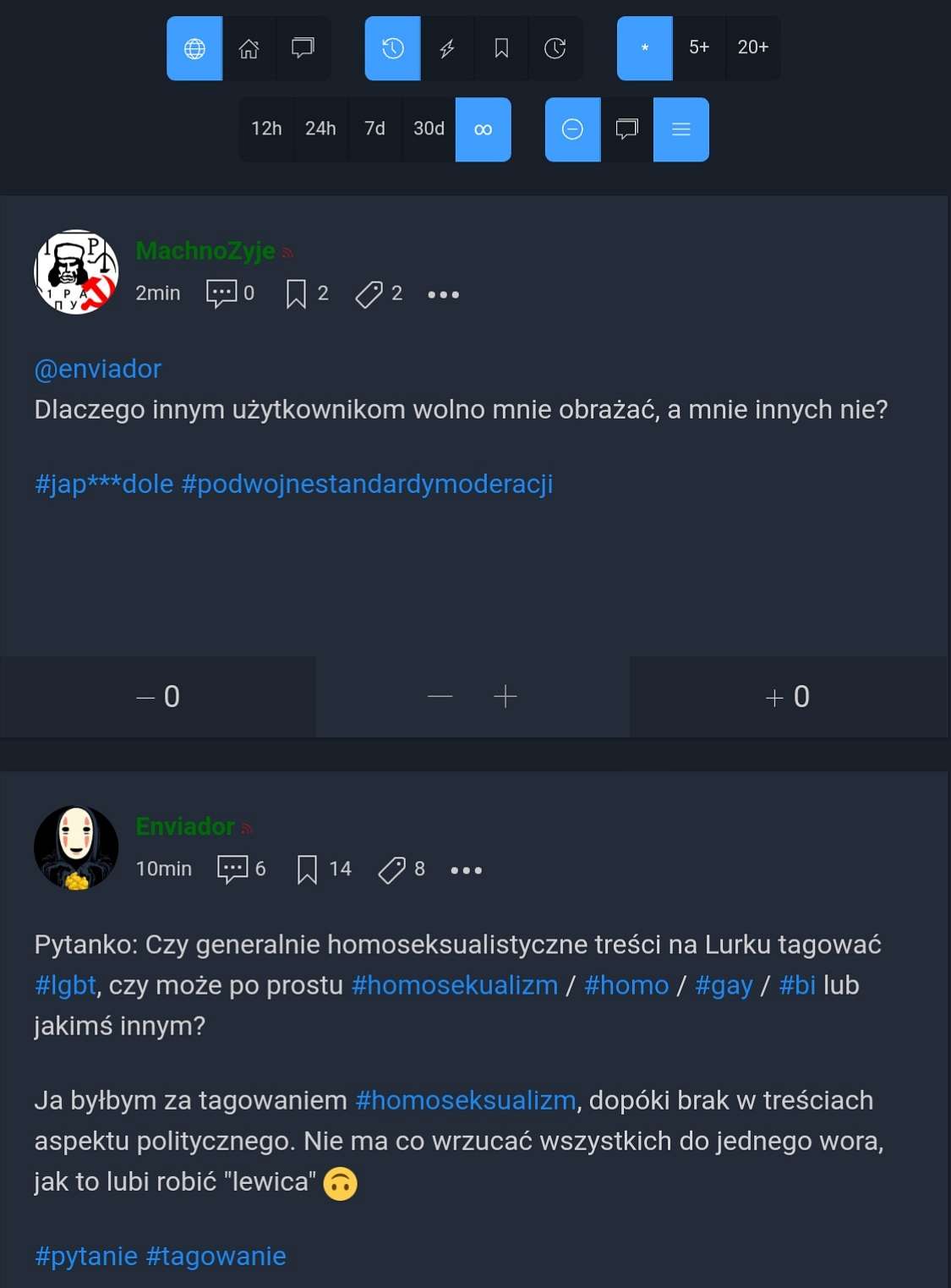The height and width of the screenshot is (1288, 951).
Task: Open the #podwojnestandardymoderacji hashtag
Action: pos(367,484)
